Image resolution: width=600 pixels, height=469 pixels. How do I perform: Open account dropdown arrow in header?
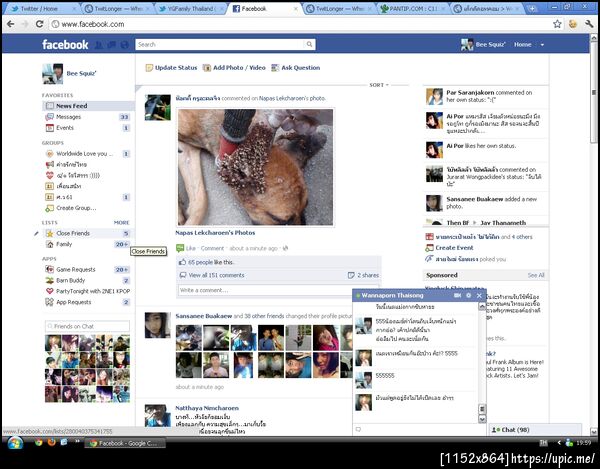pyautogui.click(x=542, y=45)
